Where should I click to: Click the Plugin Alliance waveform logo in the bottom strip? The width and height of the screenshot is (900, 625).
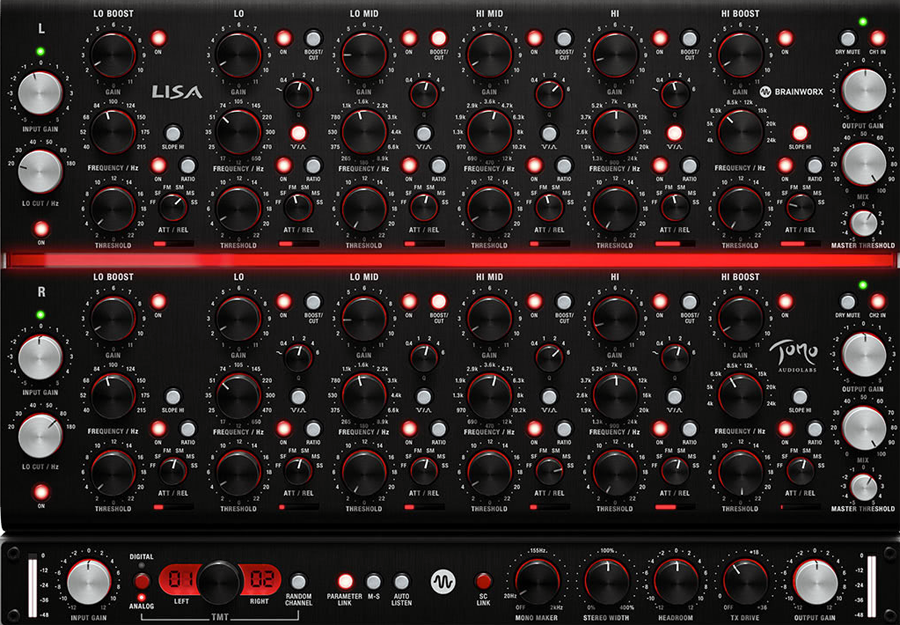pos(442,581)
